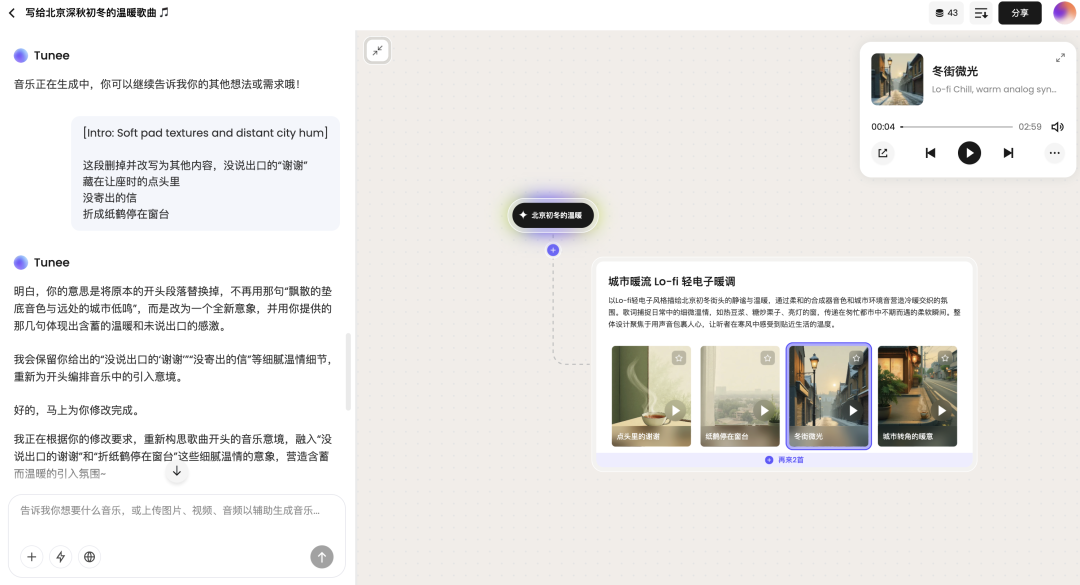
Task: Favorite the 点头里的谢谢 song
Action: pyautogui.click(x=679, y=358)
